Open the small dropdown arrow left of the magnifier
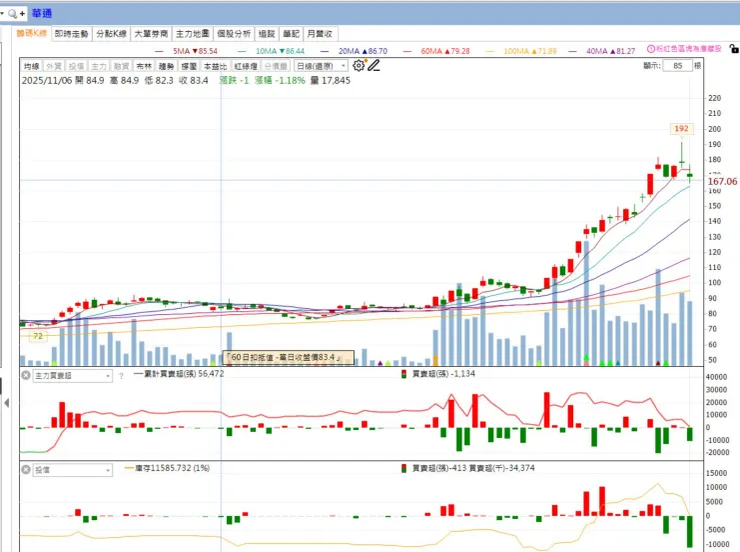The width and height of the screenshot is (740, 552). tap(2, 14)
